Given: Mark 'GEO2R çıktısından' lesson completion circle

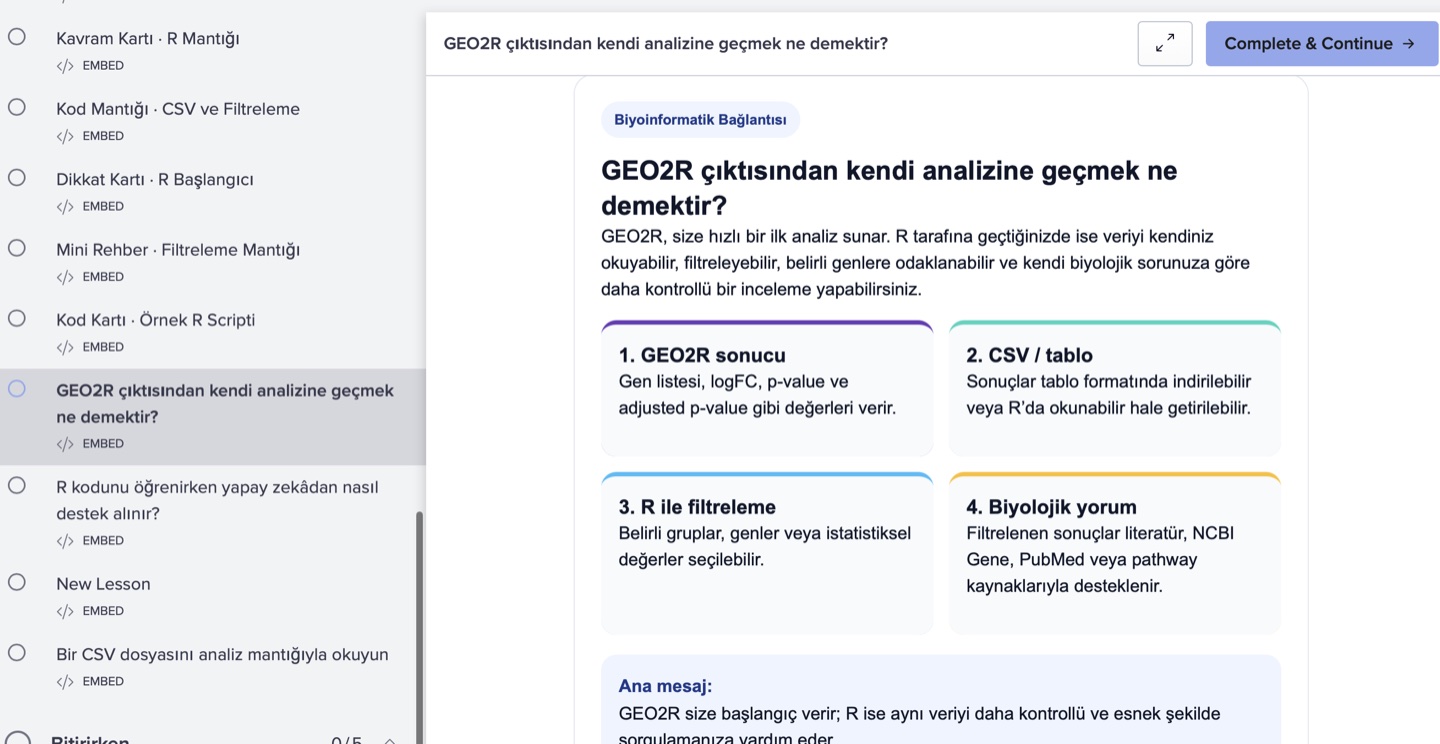Looking at the screenshot, I should [17, 389].
